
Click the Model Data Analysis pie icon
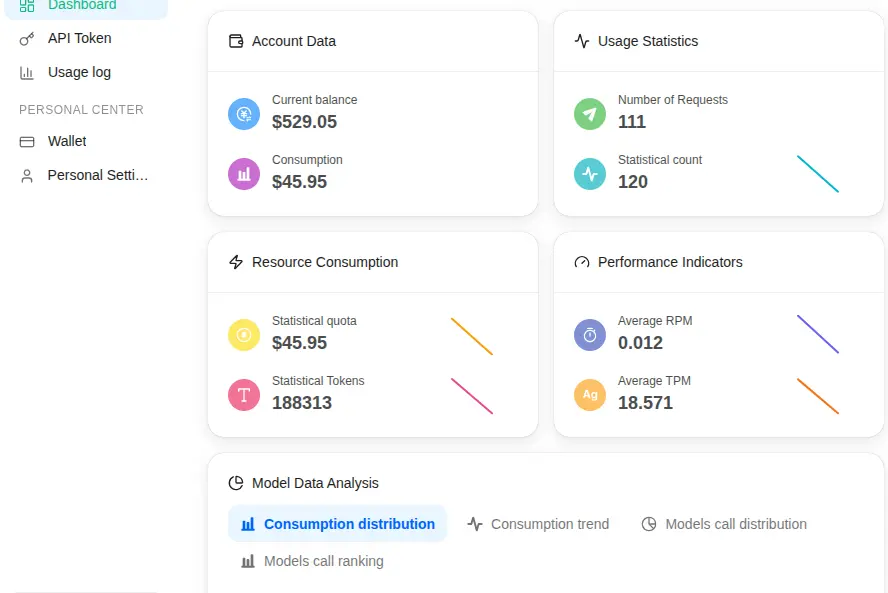tap(236, 483)
